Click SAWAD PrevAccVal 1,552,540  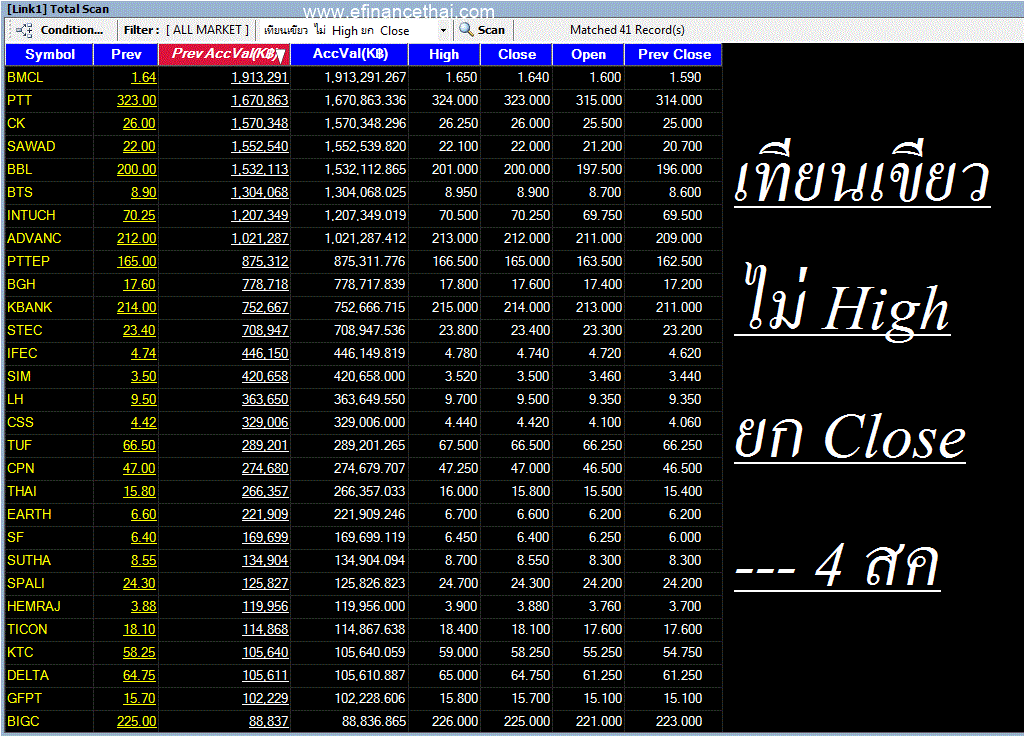(x=259, y=146)
